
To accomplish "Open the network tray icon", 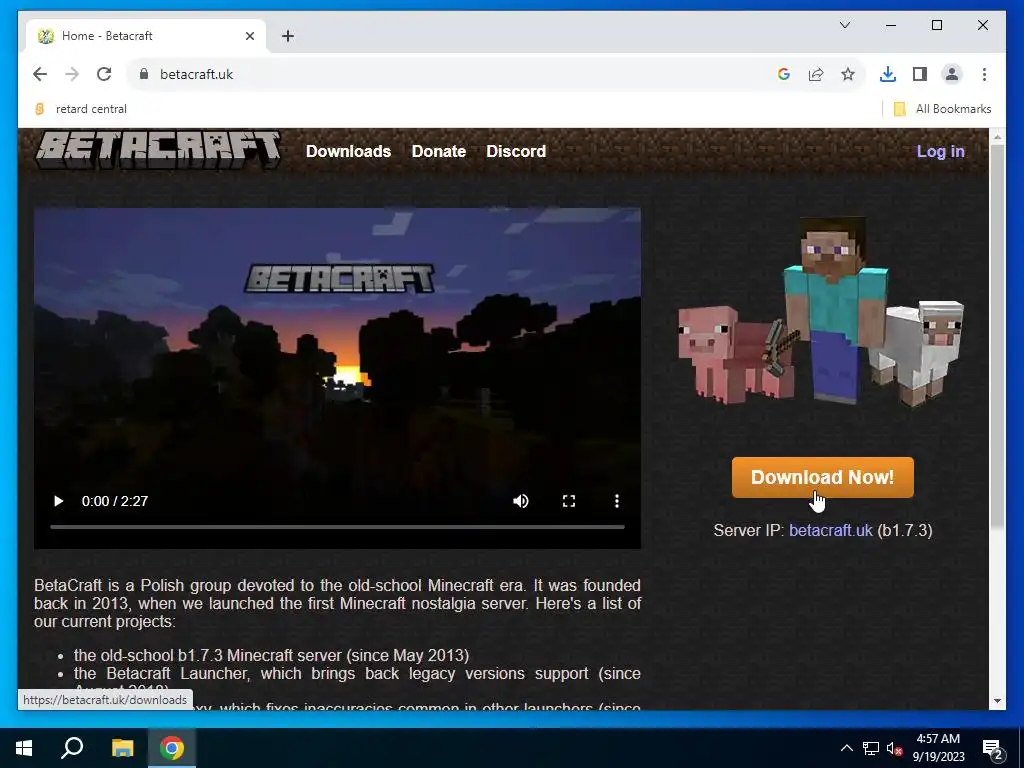I will pyautogui.click(x=871, y=748).
